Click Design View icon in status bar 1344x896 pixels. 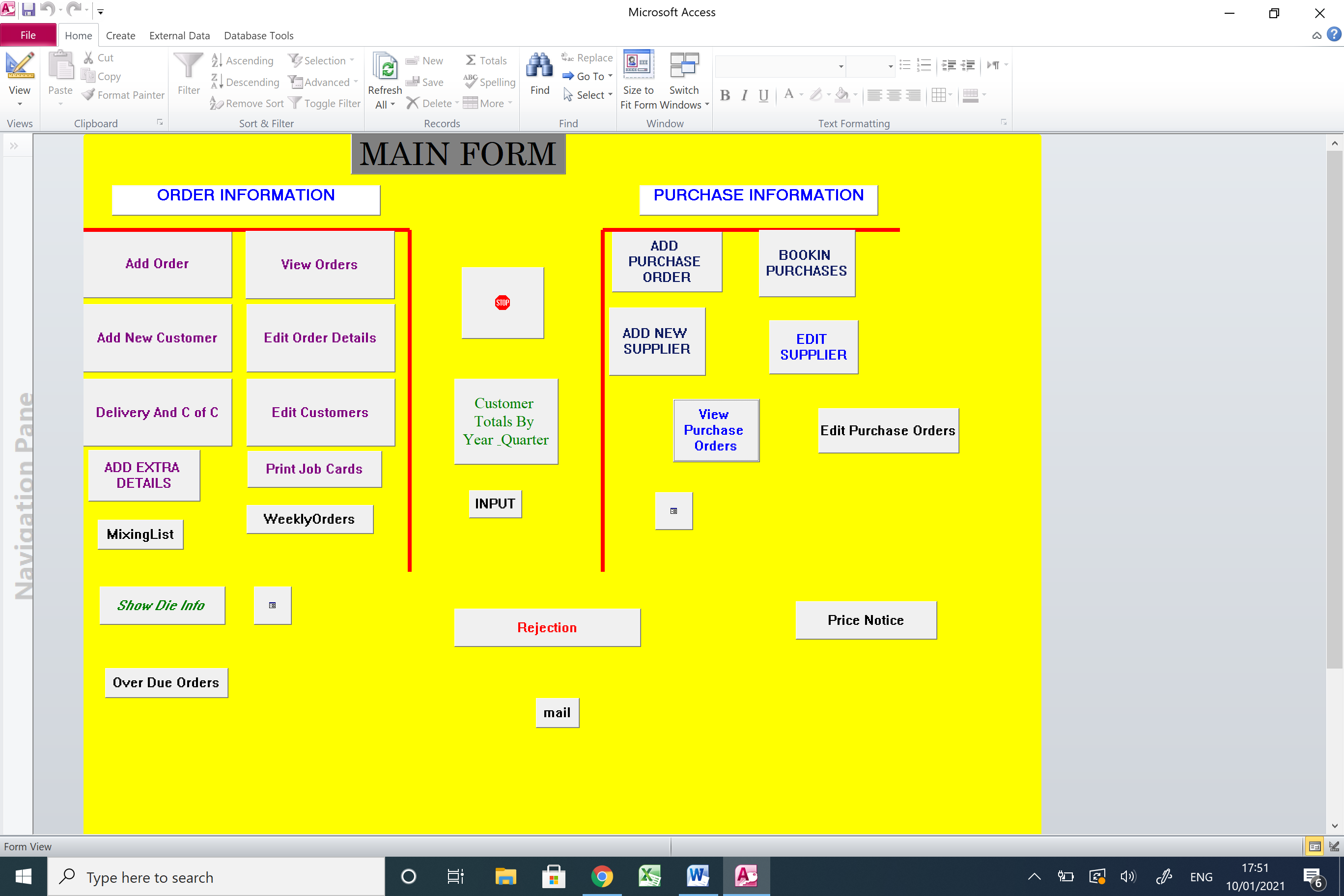[1334, 847]
